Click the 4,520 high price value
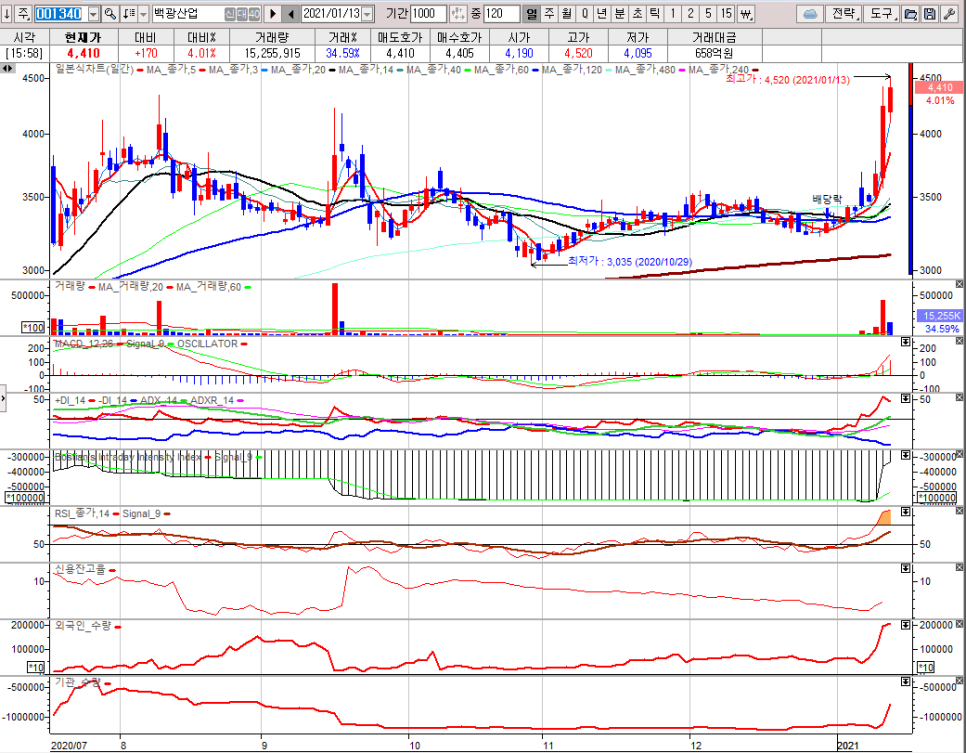Screen dimensions: 966x753 (x=578, y=54)
